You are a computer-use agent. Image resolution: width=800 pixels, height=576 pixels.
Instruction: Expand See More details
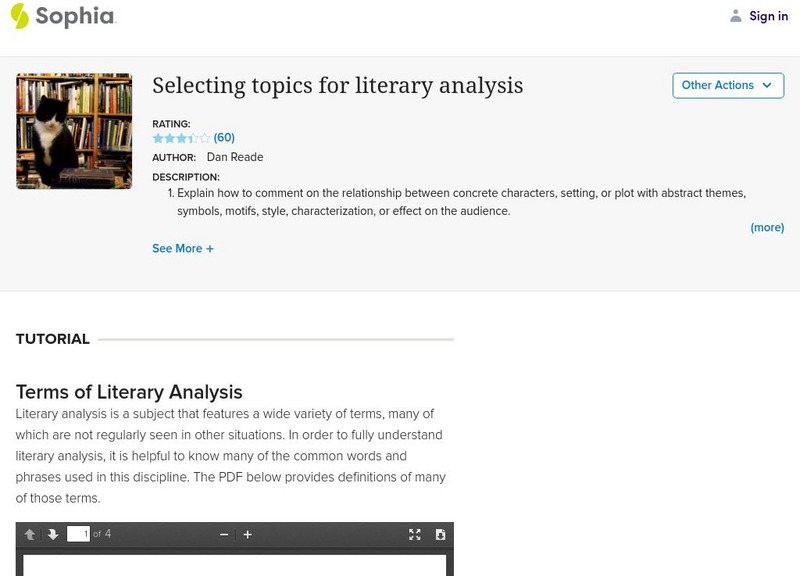coord(183,249)
